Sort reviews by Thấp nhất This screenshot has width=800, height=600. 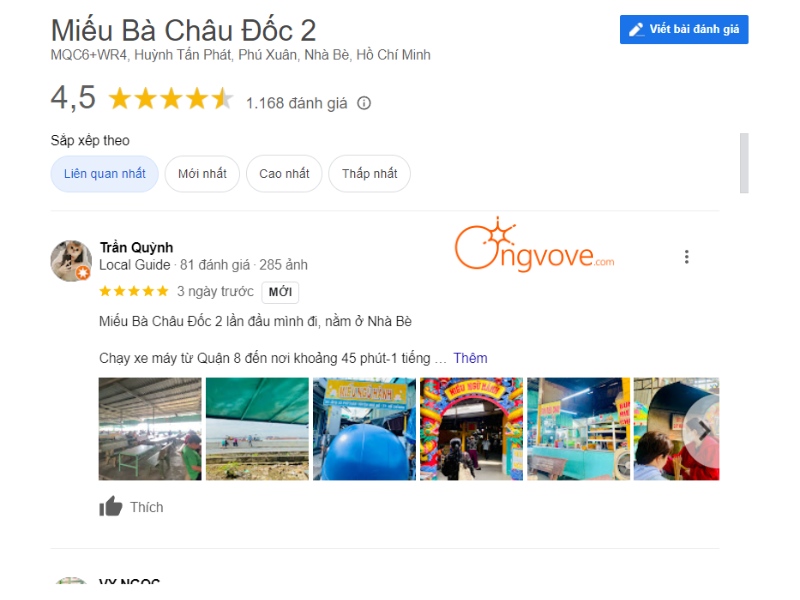pyautogui.click(x=369, y=174)
